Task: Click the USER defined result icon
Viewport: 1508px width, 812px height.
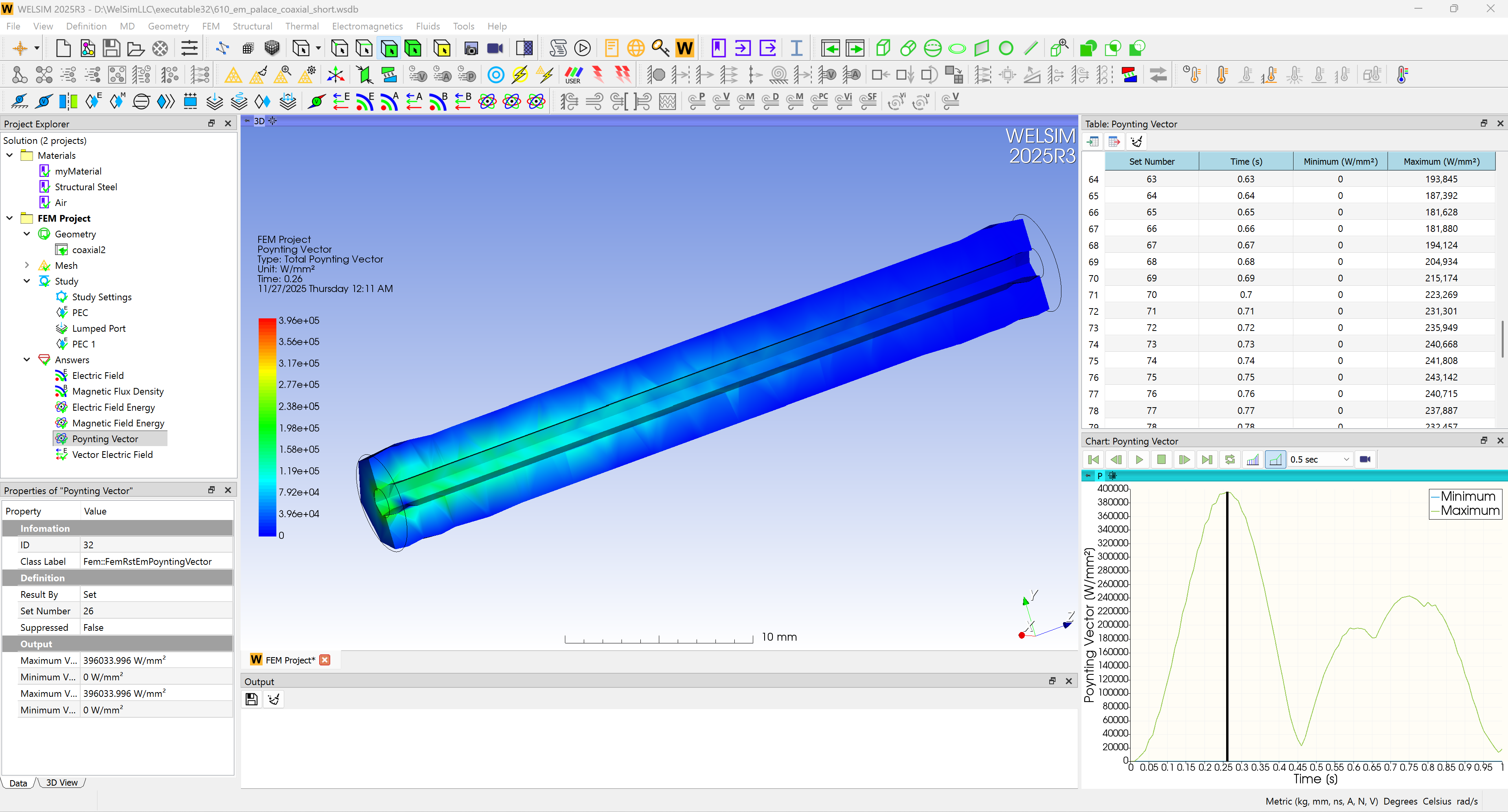Action: coord(573,75)
